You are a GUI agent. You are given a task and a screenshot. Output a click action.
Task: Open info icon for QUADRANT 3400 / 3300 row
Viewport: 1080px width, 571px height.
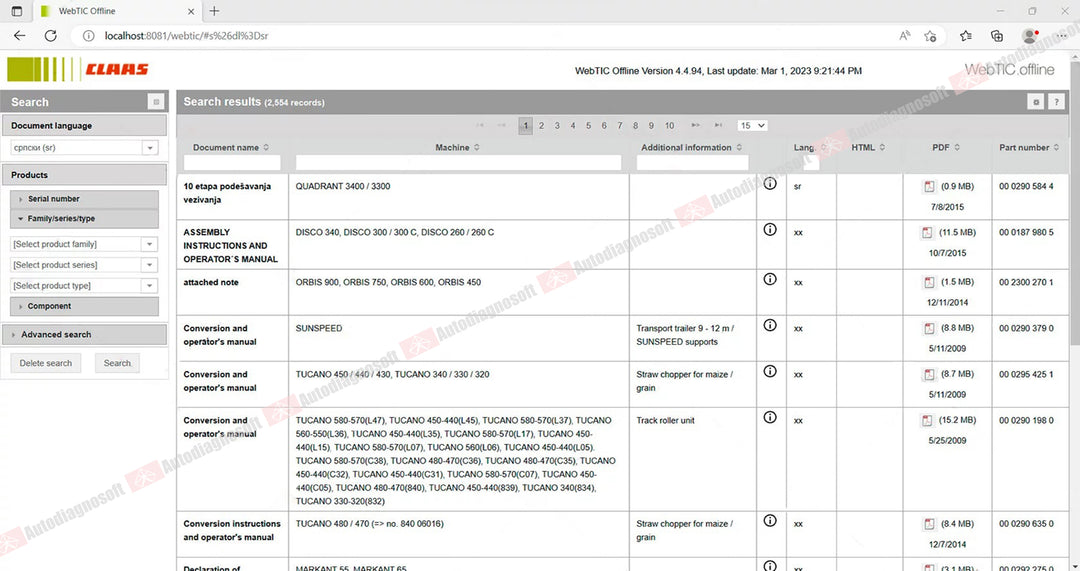770,183
